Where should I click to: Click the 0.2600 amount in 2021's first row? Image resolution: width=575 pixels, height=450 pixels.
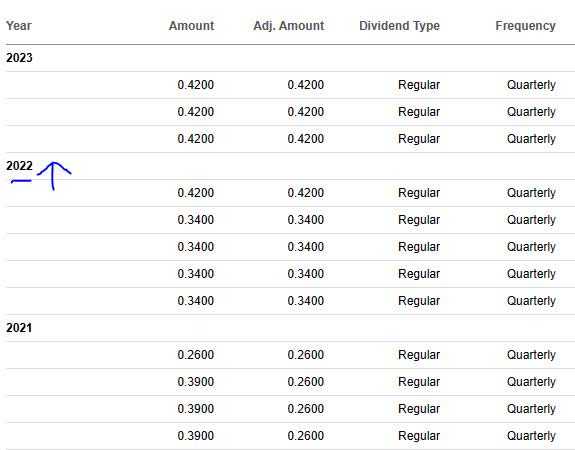[195, 355]
